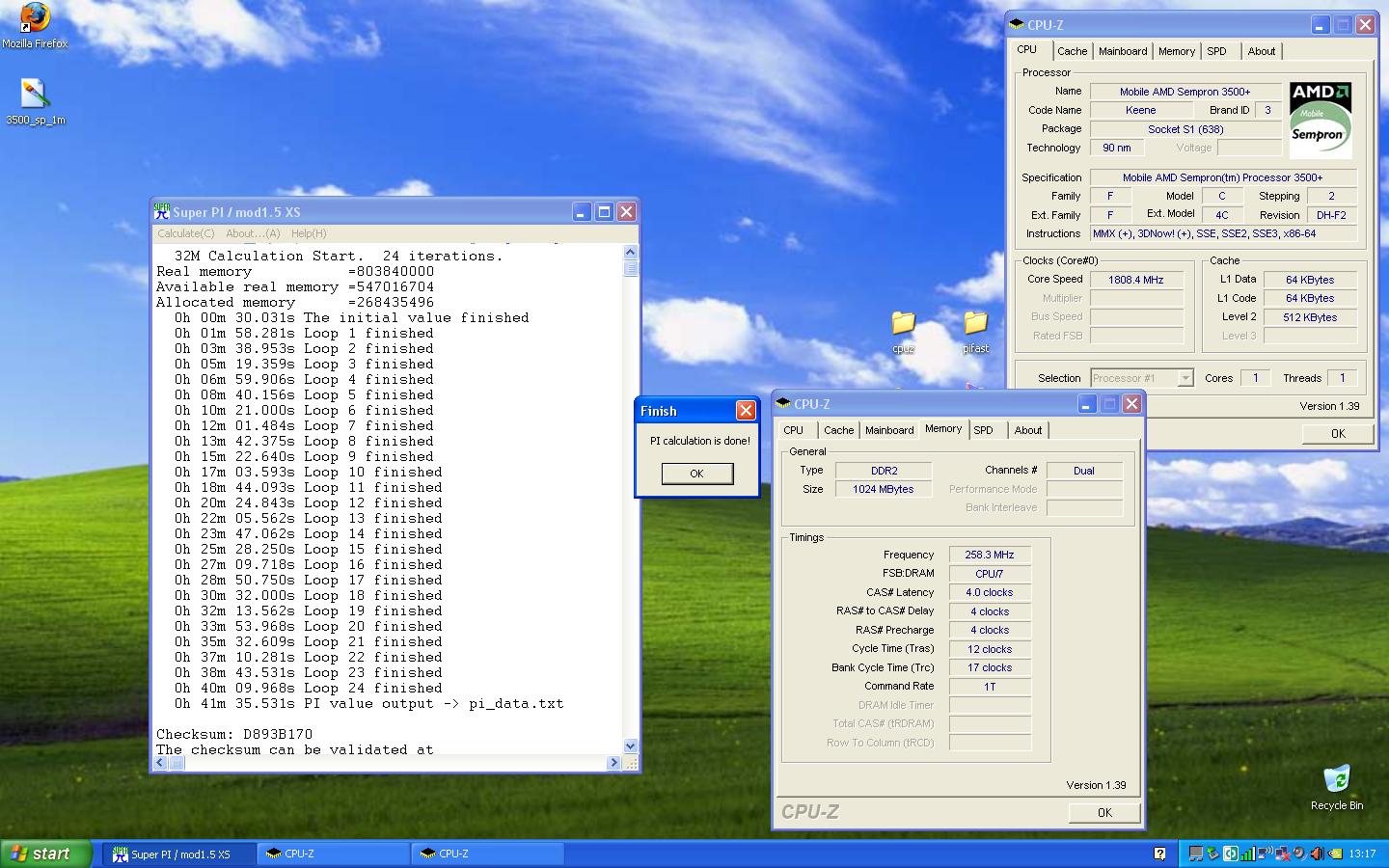Click OK in the front CPU-Z Memory window
The image size is (1389, 868).
click(x=1104, y=812)
